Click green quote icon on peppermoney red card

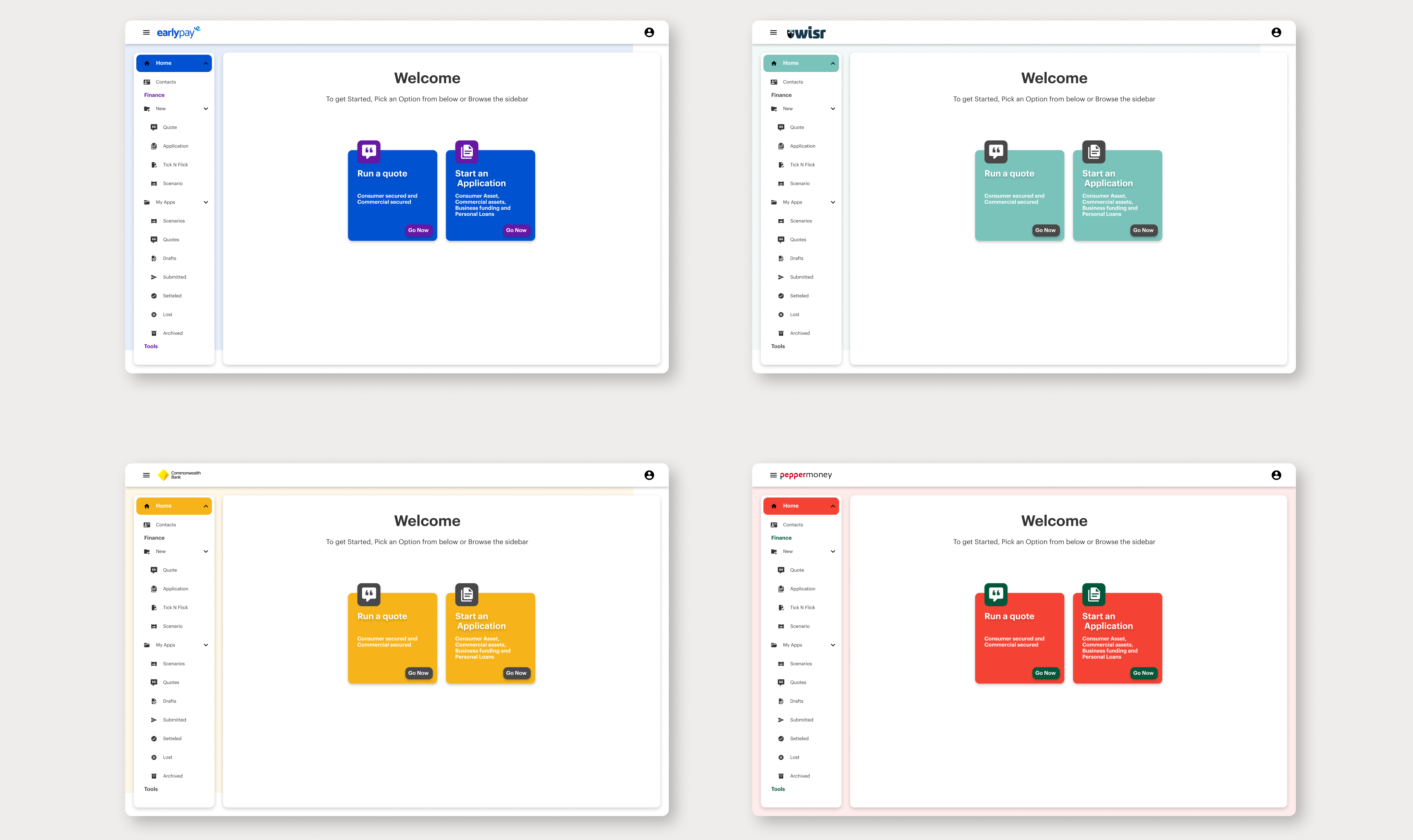tap(996, 594)
